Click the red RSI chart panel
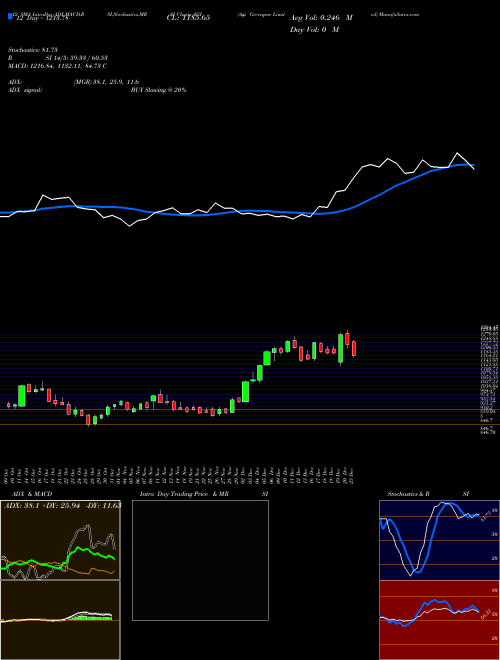The width and height of the screenshot is (500, 660). [x=439, y=620]
